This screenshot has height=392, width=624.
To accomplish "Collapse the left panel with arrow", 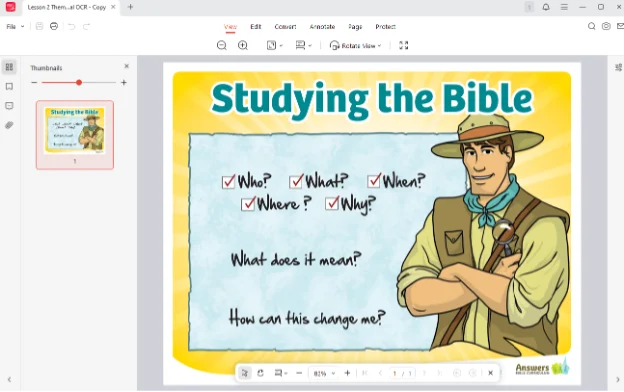I will [9, 380].
